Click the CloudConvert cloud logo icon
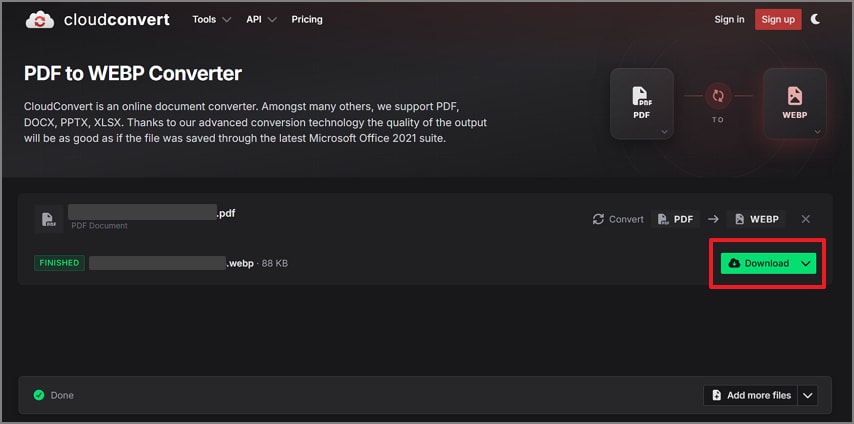Image resolution: width=854 pixels, height=424 pixels. pos(40,20)
